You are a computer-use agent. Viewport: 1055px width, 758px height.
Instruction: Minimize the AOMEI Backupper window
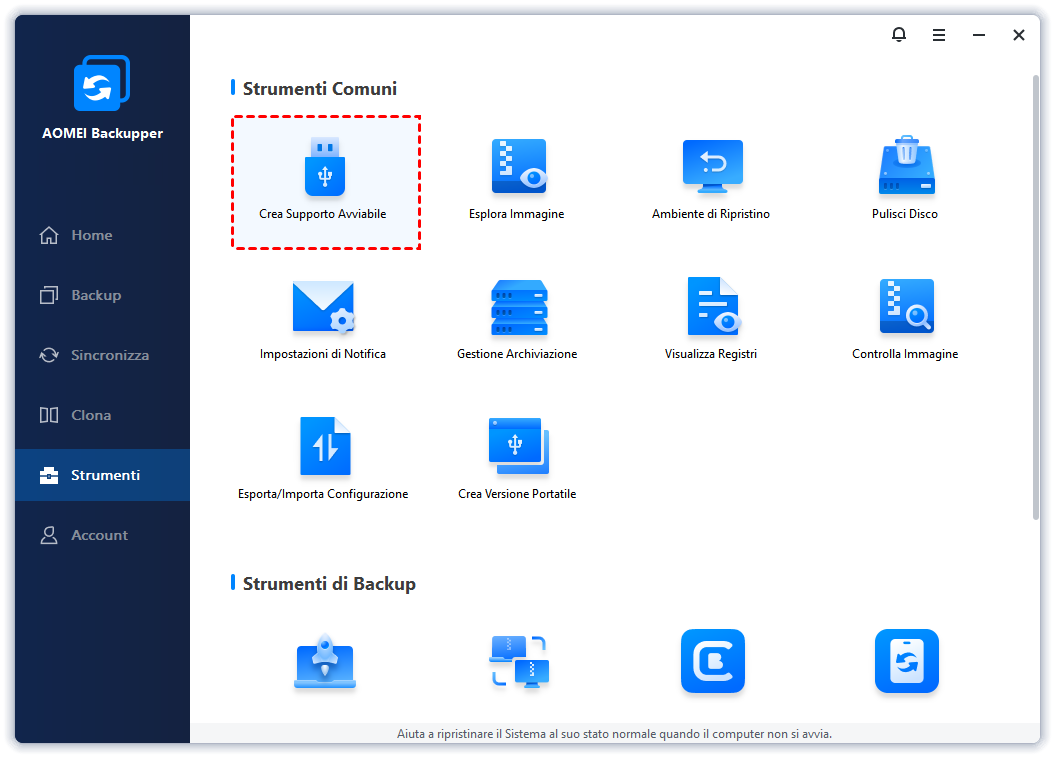(x=979, y=35)
